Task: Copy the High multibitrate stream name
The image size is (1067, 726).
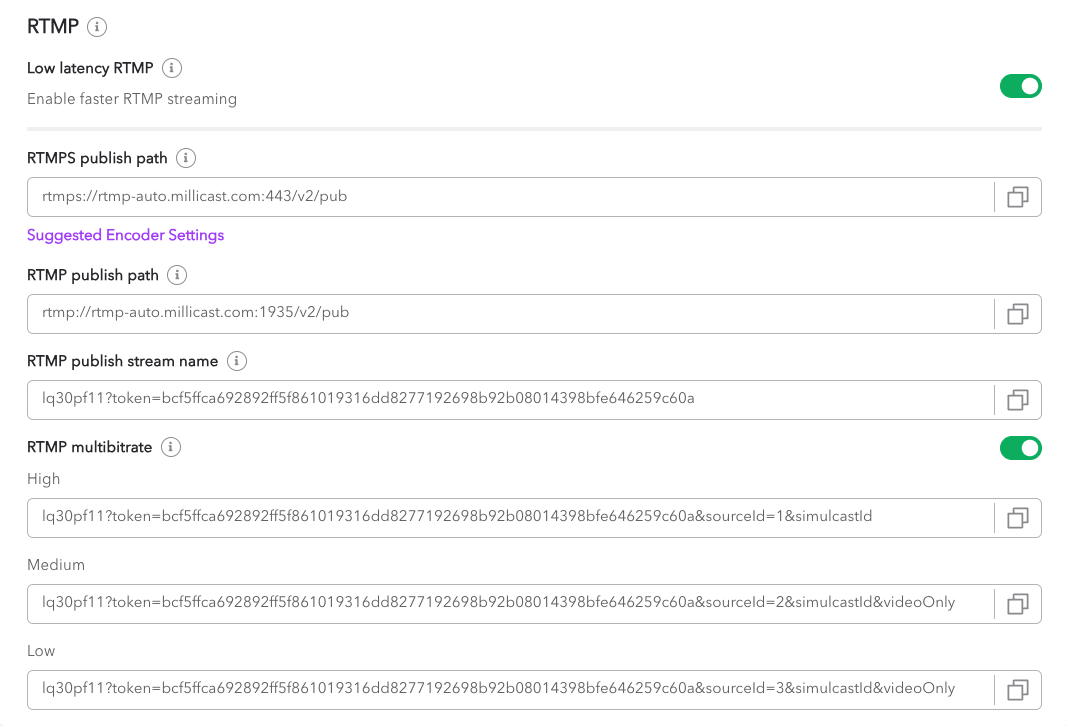Action: pos(1018,517)
